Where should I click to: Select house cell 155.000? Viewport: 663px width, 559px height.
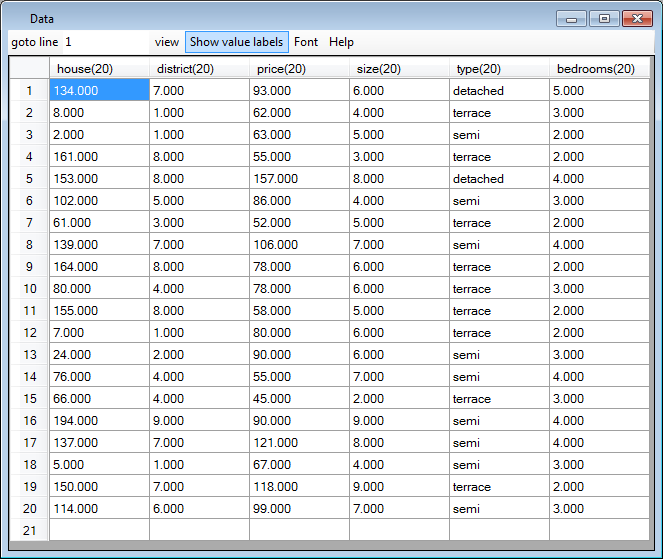99,310
